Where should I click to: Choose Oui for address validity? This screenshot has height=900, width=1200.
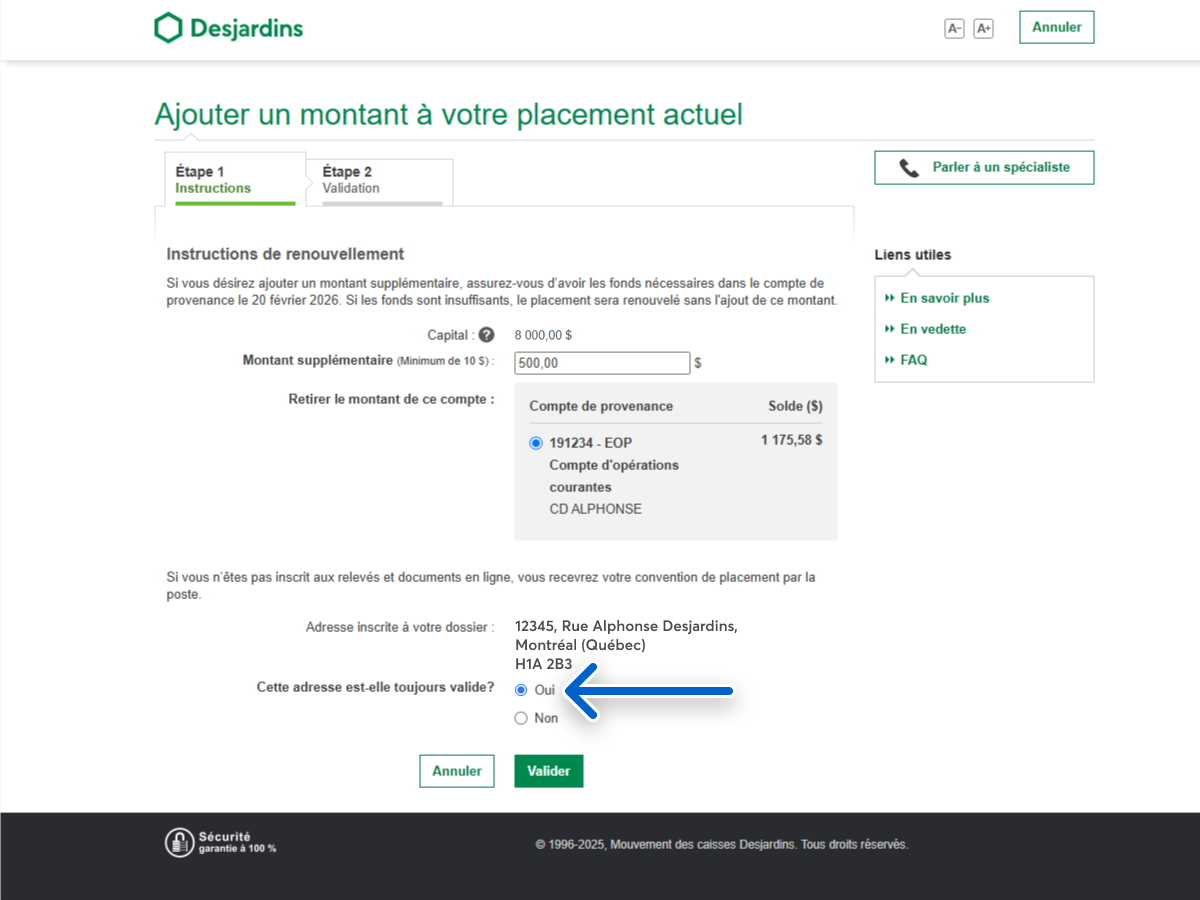[x=521, y=690]
